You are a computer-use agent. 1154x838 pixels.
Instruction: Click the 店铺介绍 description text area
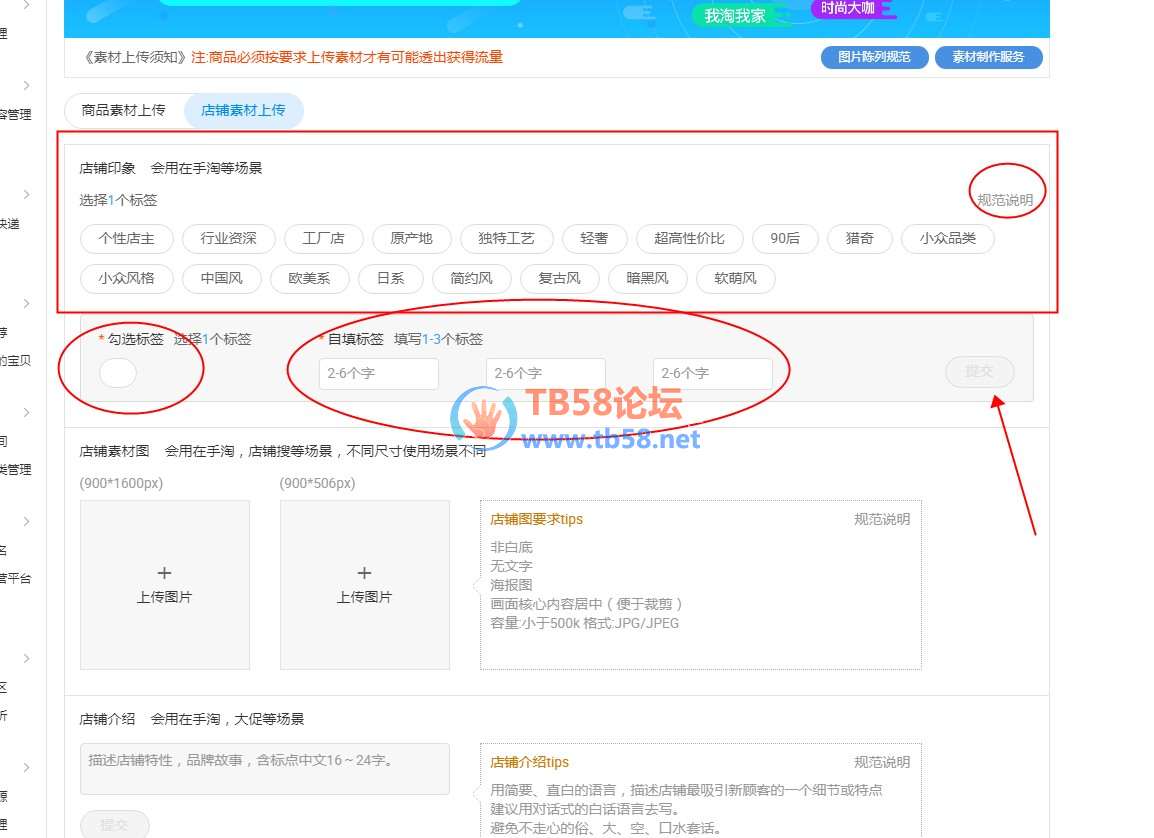264,768
